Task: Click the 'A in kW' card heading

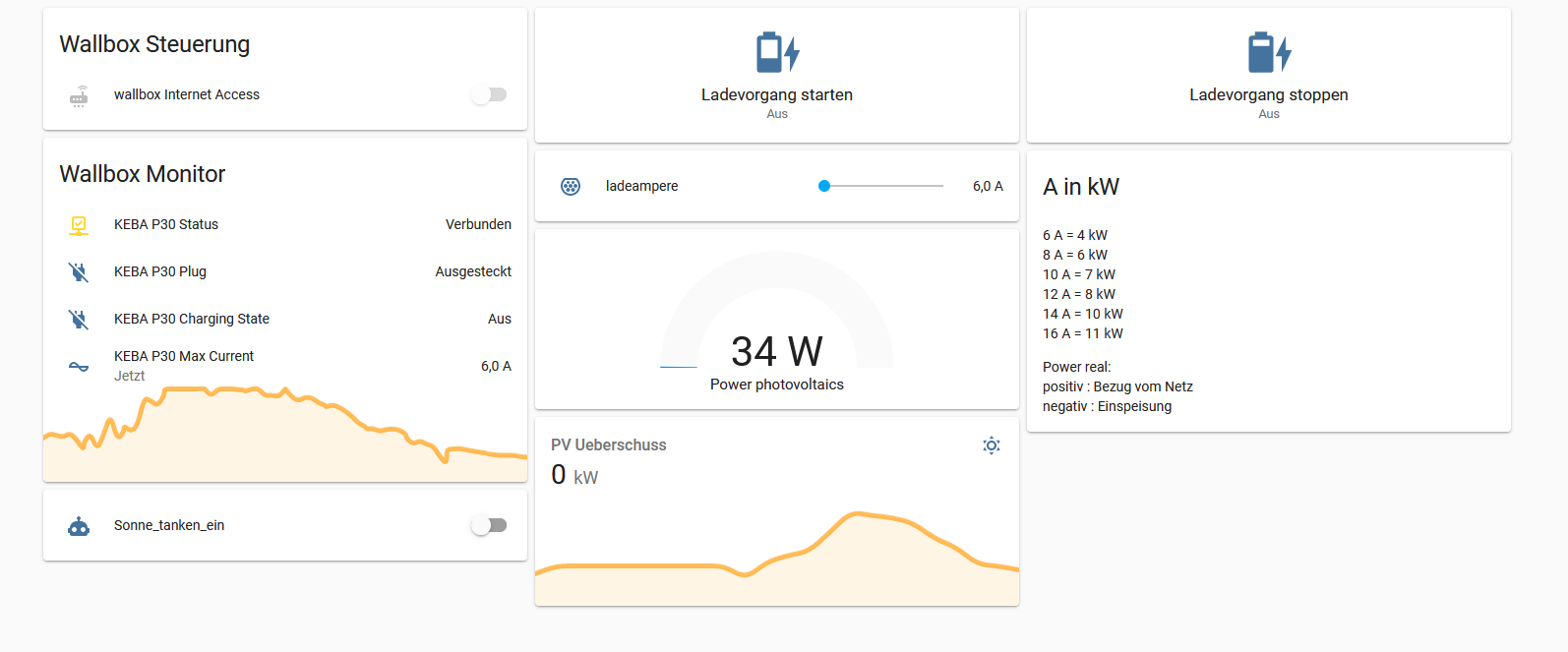Action: coord(1081,188)
